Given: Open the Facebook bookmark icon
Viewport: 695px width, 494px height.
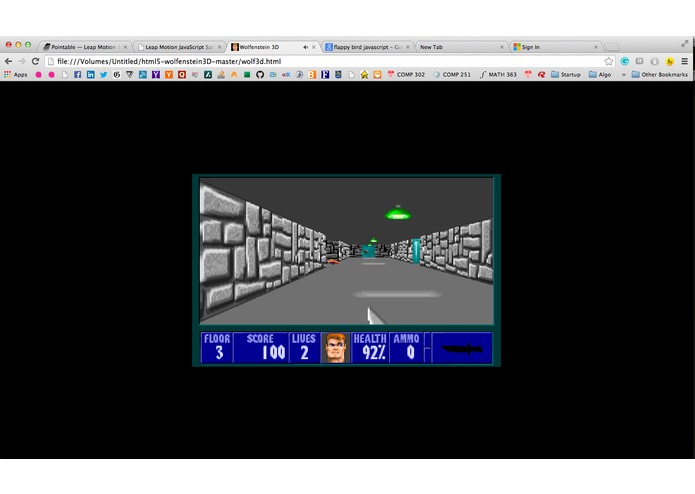Looking at the screenshot, I should (x=78, y=74).
